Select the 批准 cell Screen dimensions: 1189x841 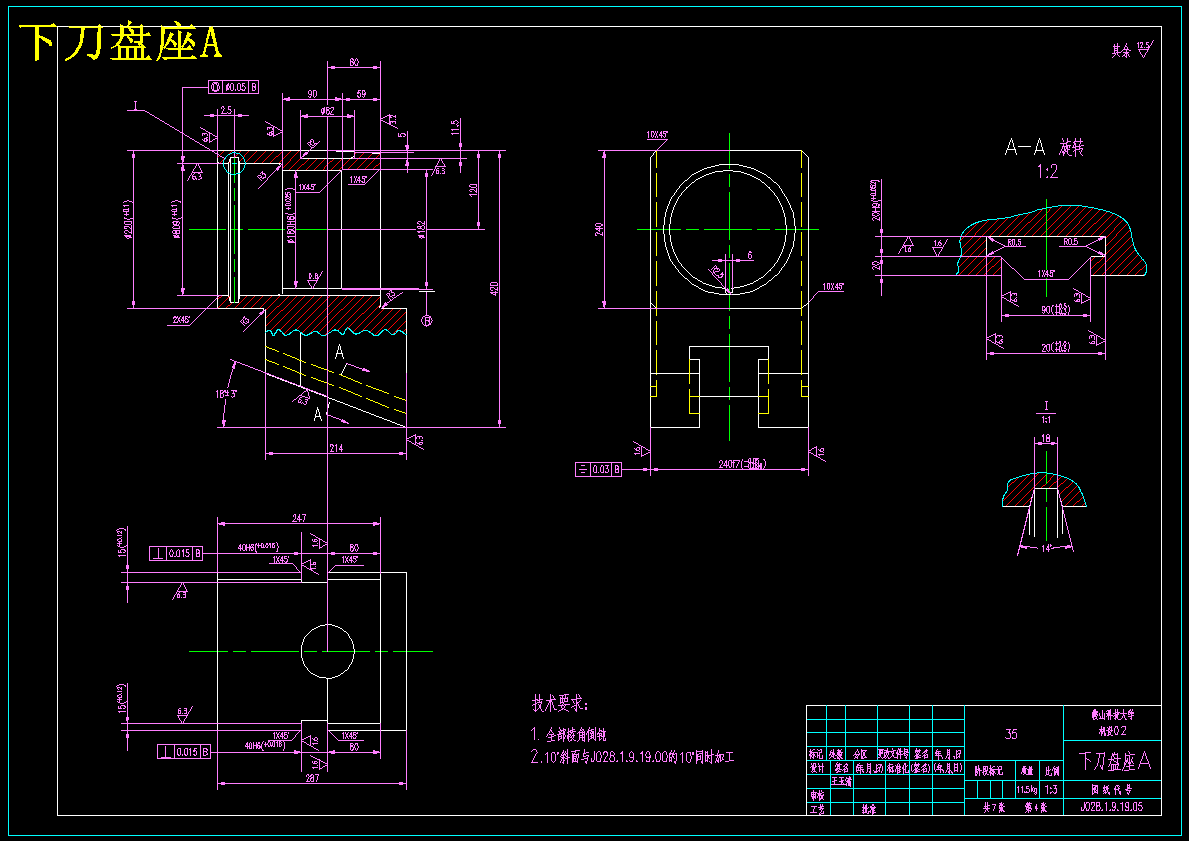(x=867, y=809)
